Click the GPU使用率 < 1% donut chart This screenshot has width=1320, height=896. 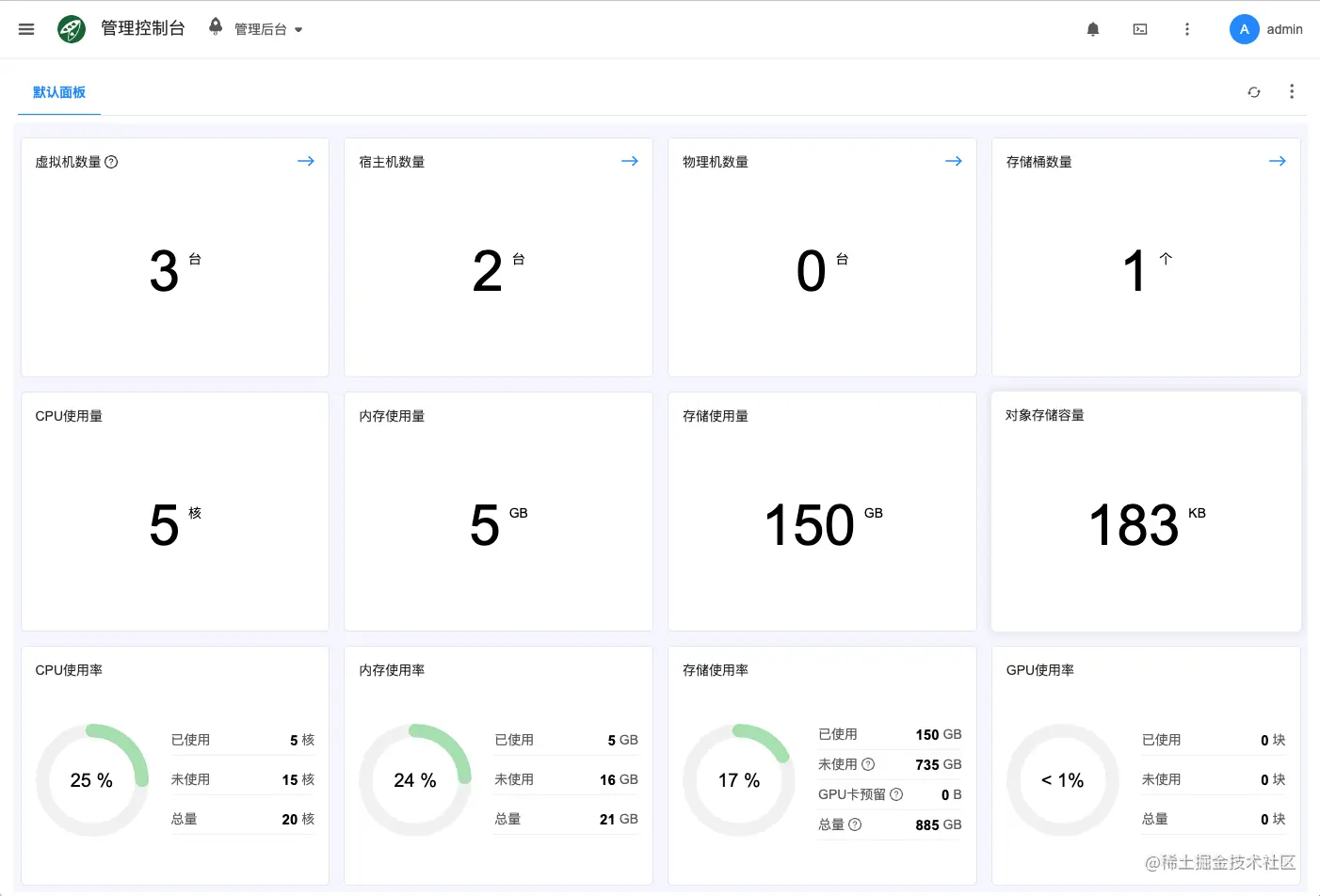1063,780
